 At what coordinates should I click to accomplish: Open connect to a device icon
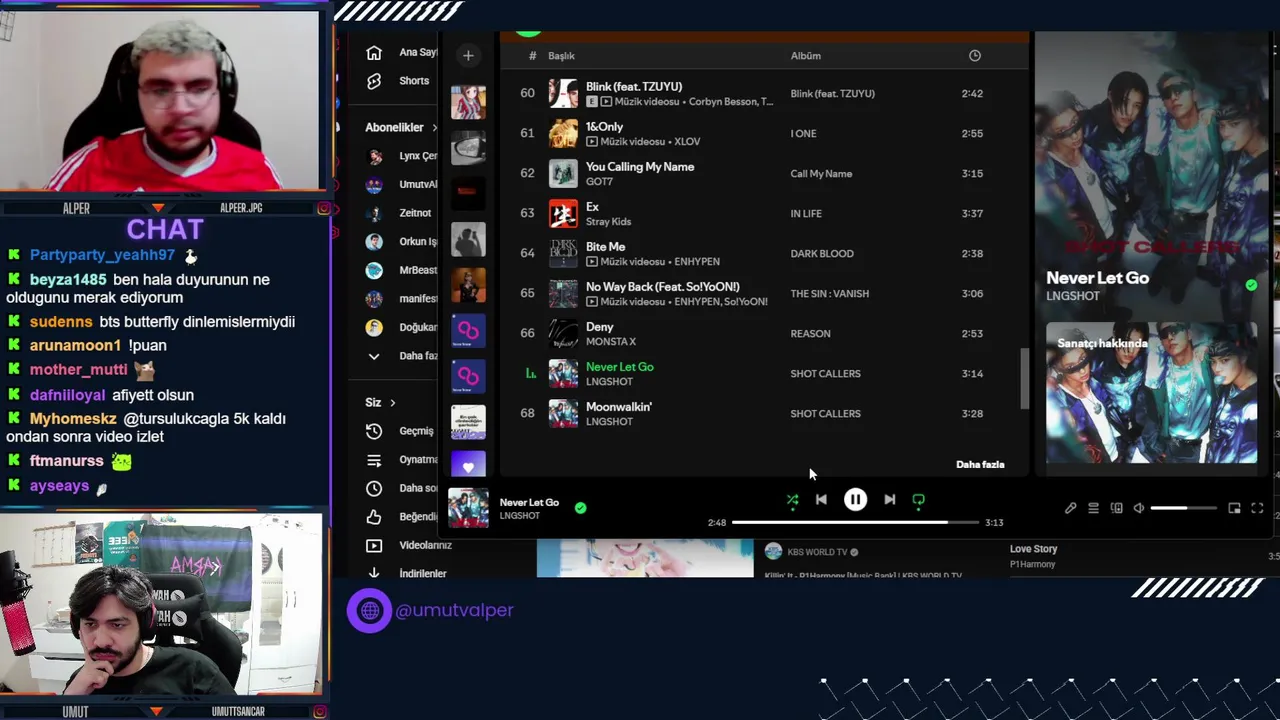tap(1116, 508)
